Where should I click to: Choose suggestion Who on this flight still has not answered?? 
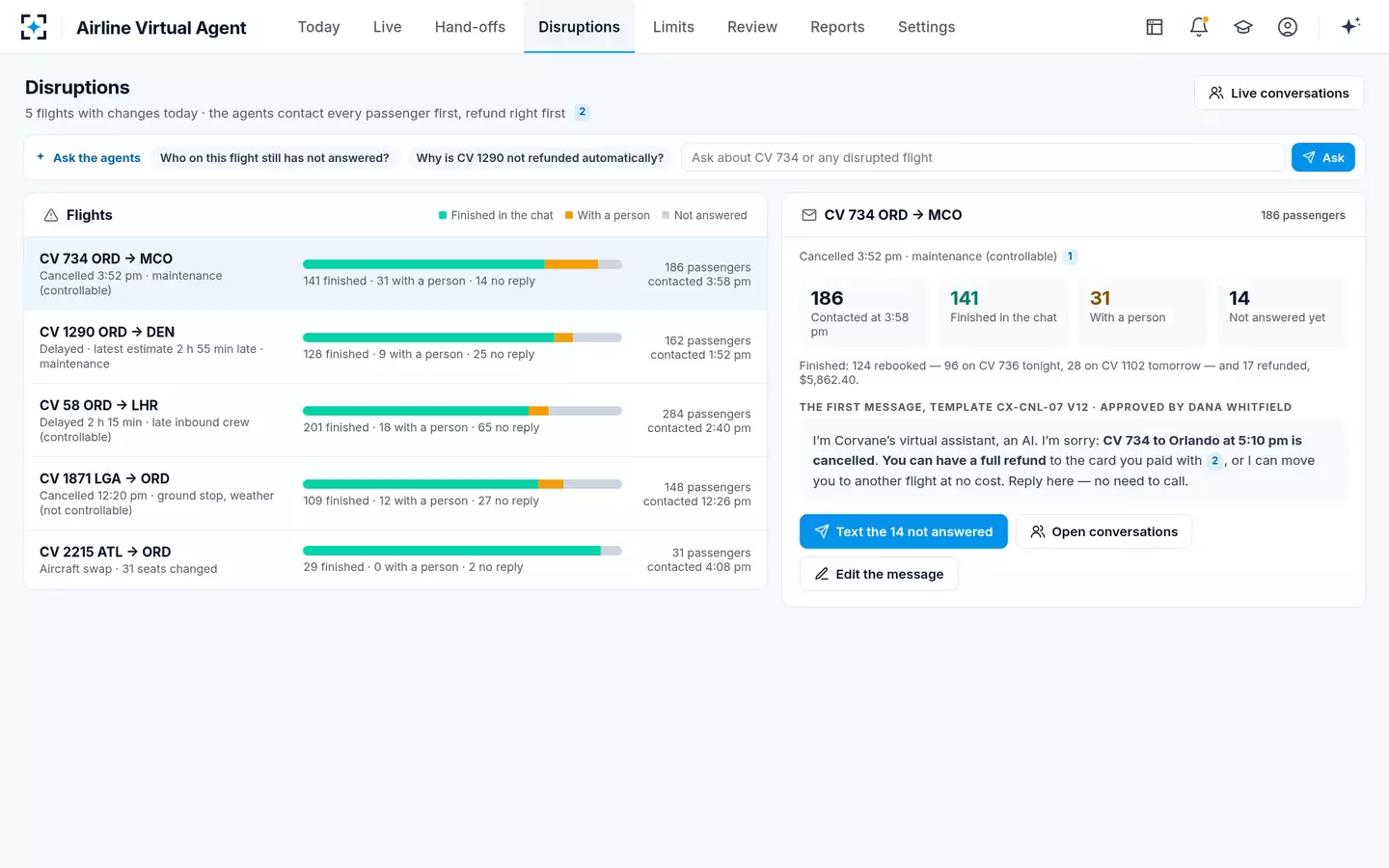[x=274, y=158]
